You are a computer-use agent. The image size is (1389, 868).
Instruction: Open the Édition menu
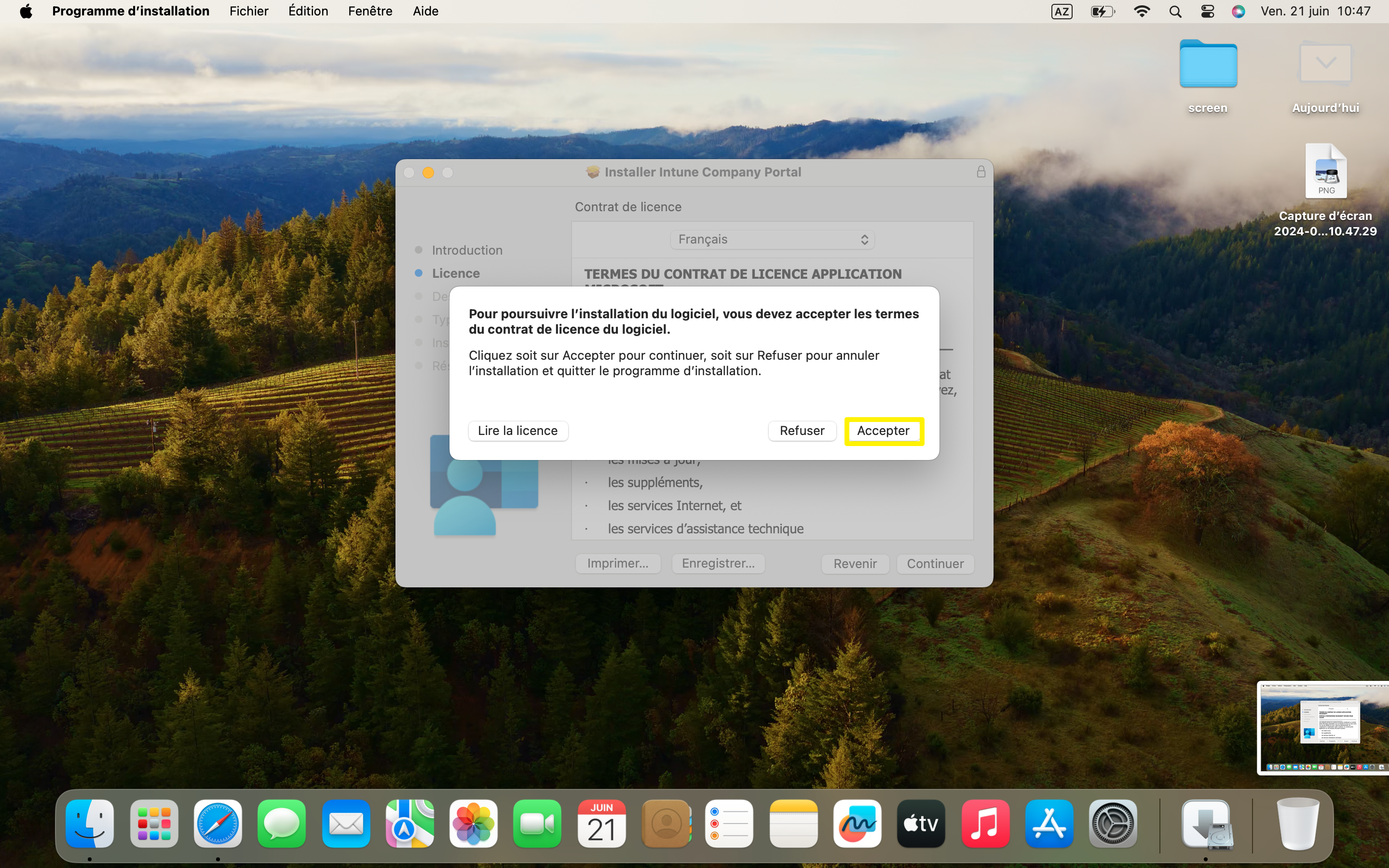[308, 12]
